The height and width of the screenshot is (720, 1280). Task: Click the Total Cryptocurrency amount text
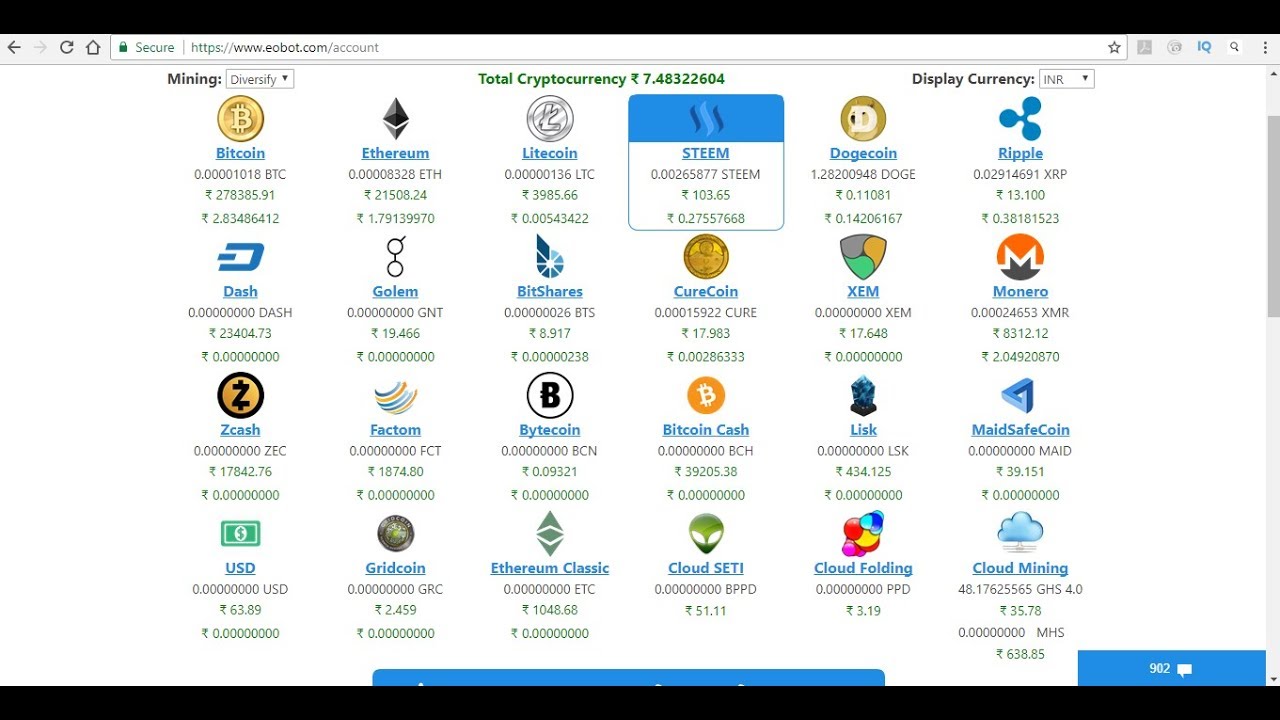[601, 79]
